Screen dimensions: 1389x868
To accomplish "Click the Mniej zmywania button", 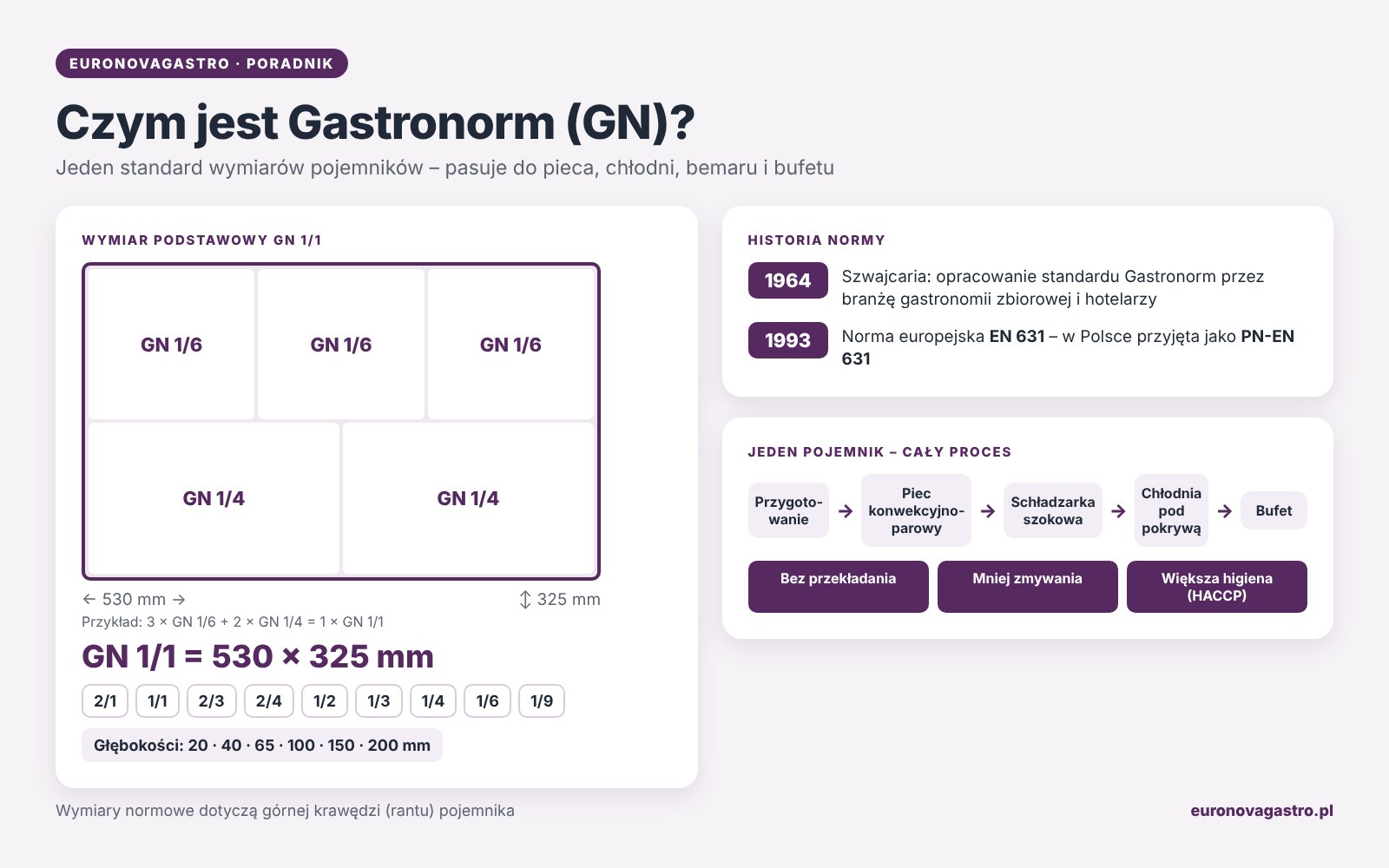I will click(1027, 587).
